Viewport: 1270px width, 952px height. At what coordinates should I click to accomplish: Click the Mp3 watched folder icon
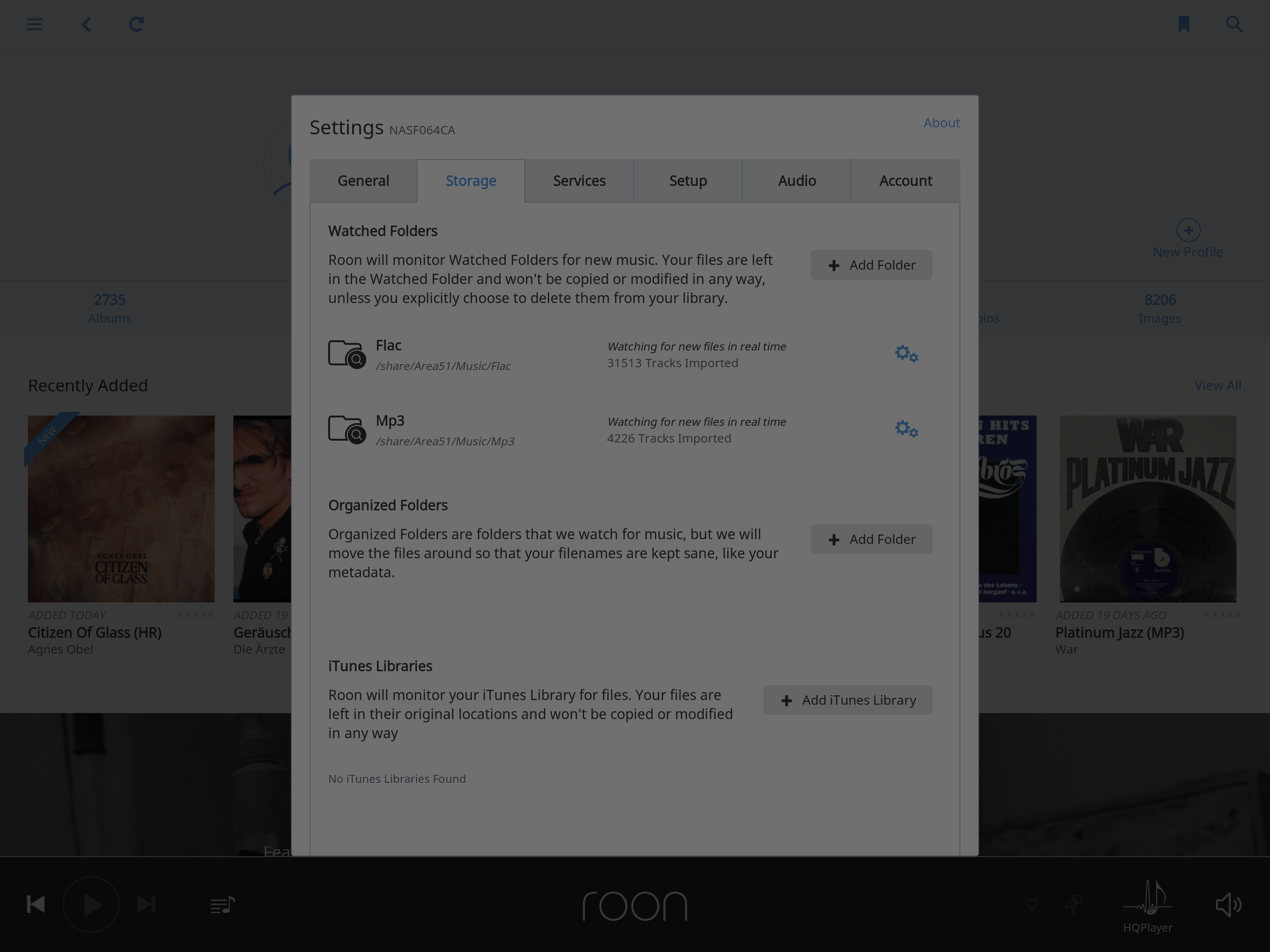click(347, 430)
